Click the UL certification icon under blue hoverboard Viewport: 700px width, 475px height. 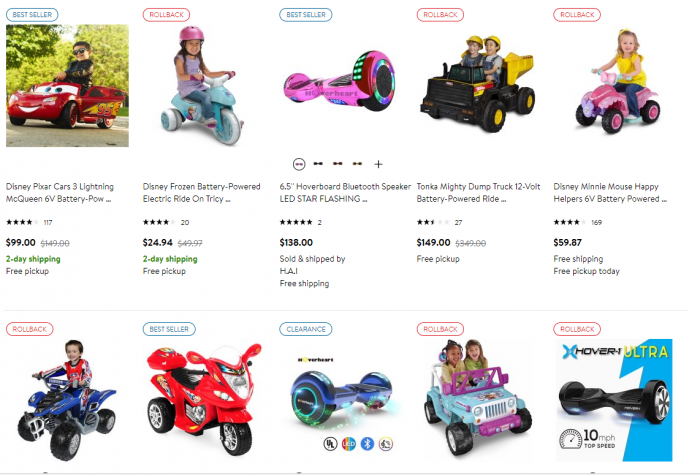[x=330, y=444]
